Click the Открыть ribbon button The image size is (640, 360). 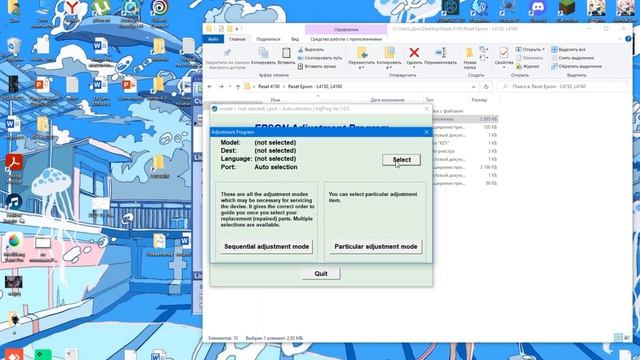(529, 49)
